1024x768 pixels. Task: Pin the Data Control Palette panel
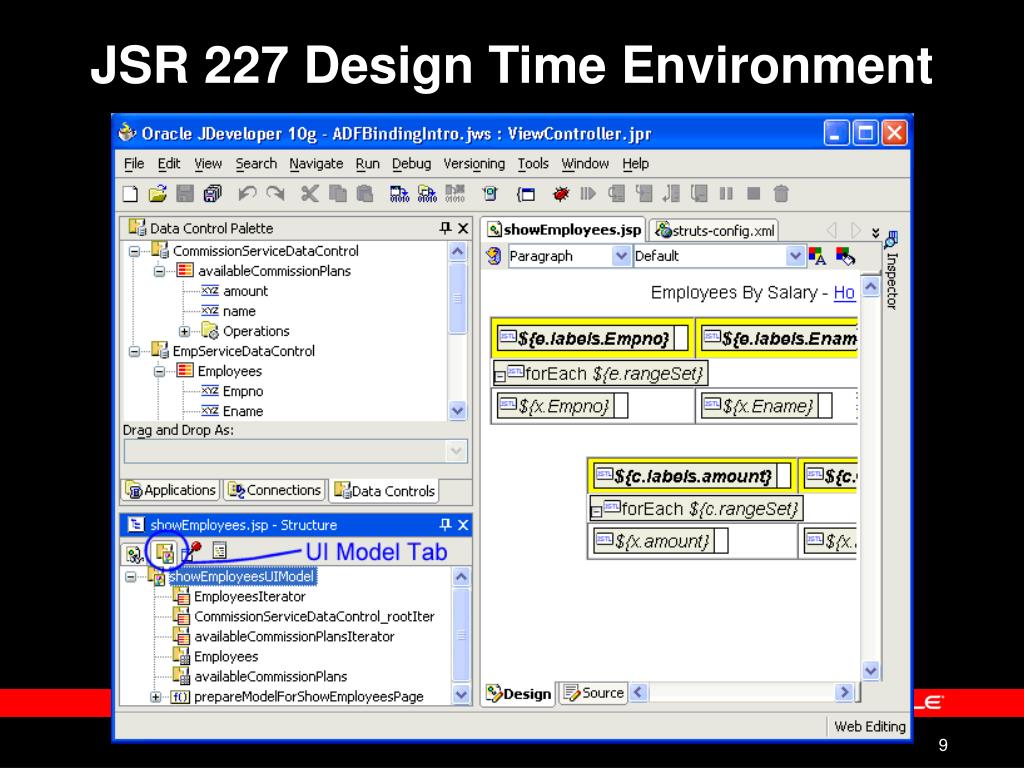(445, 228)
